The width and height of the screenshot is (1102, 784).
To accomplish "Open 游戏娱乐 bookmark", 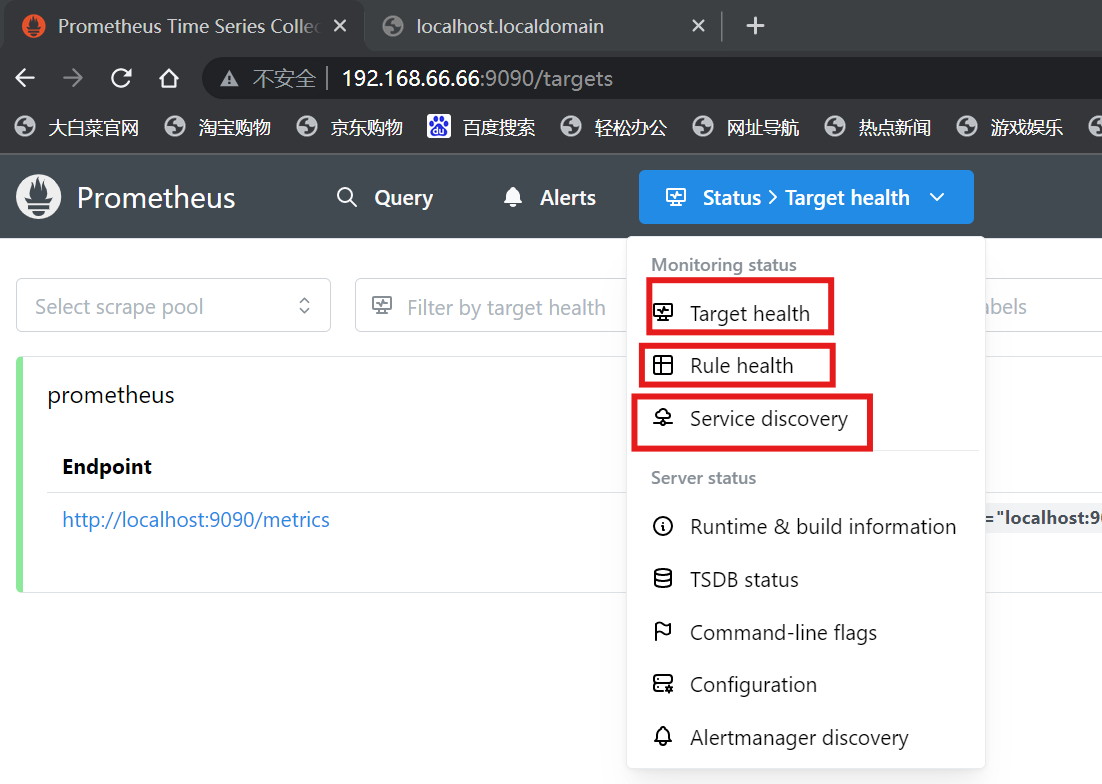I will (1010, 127).
